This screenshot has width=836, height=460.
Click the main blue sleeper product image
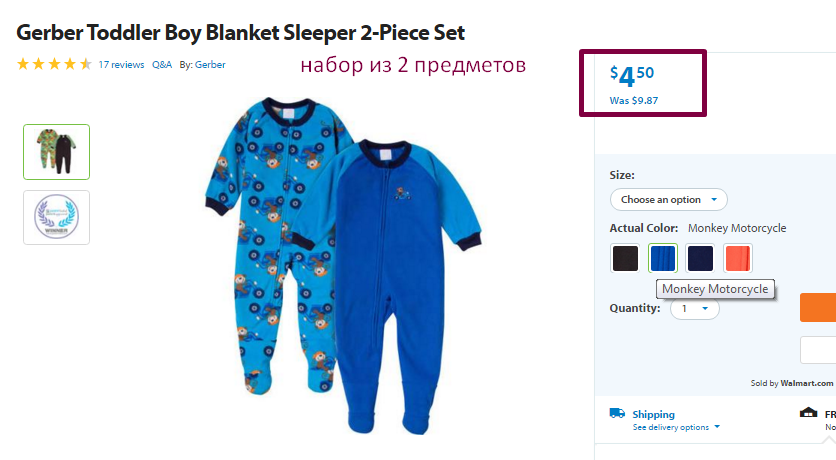pyautogui.click(x=344, y=265)
